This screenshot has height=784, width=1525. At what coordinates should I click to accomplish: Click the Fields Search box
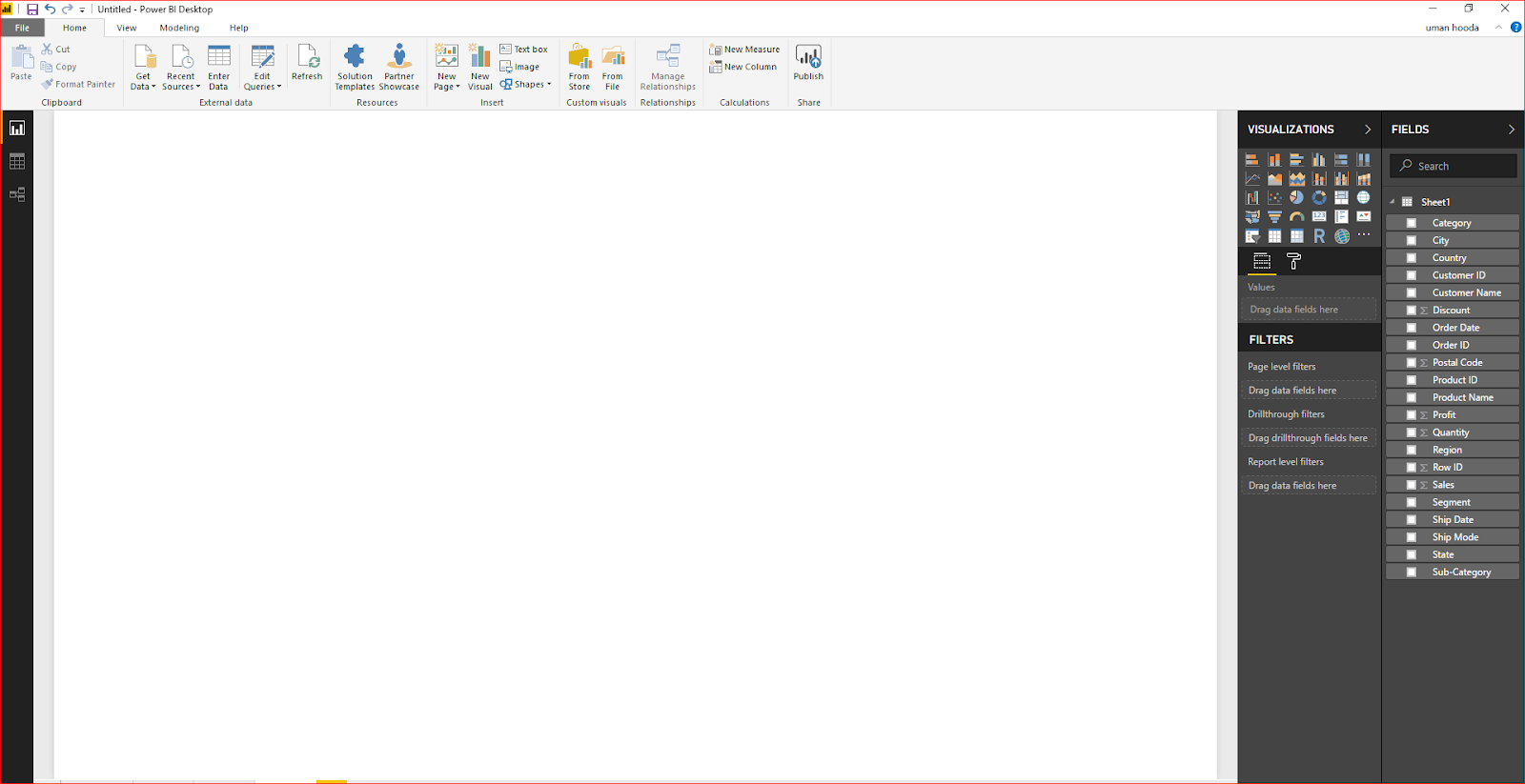click(x=1453, y=166)
